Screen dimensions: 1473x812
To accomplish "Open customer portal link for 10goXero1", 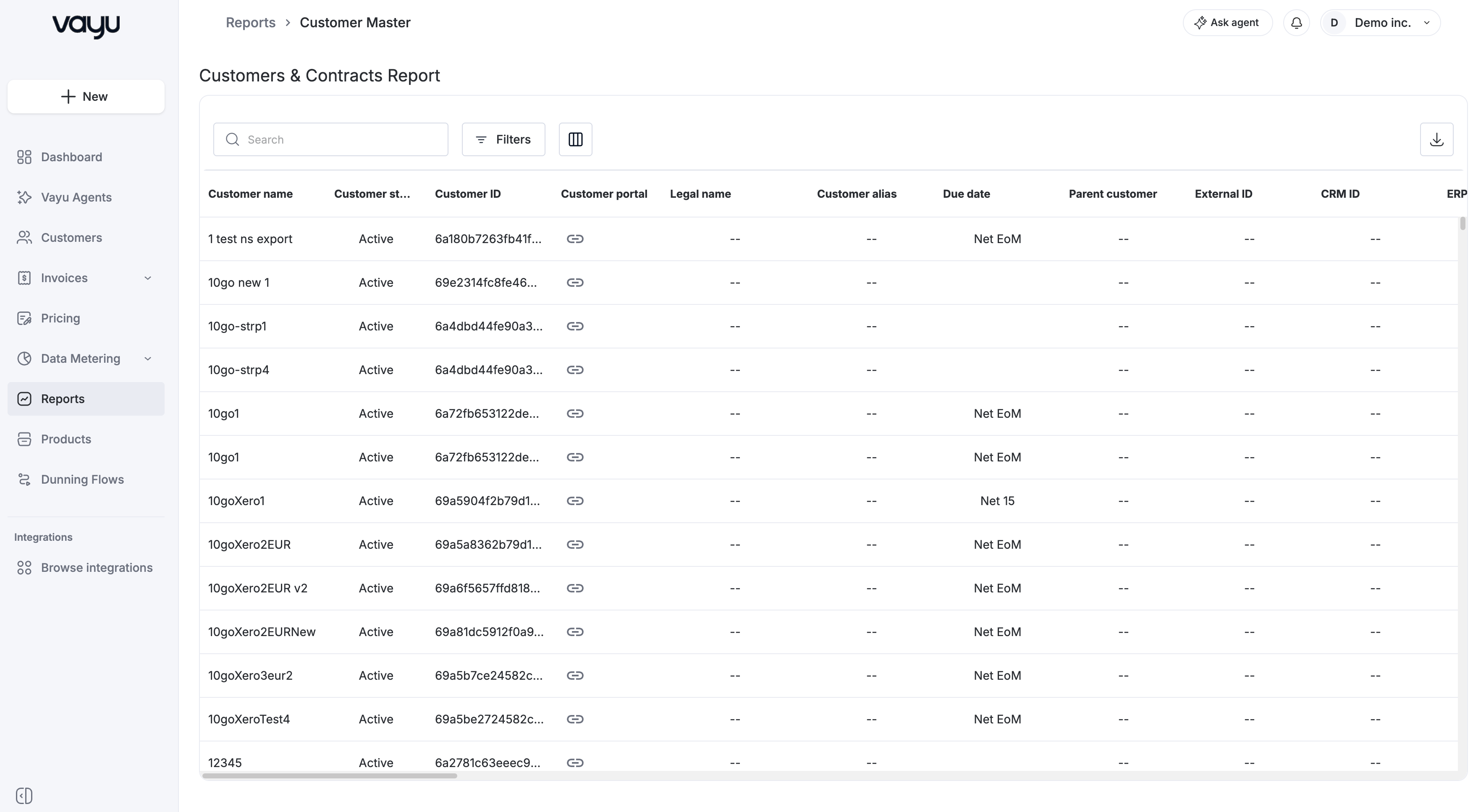I will click(575, 501).
